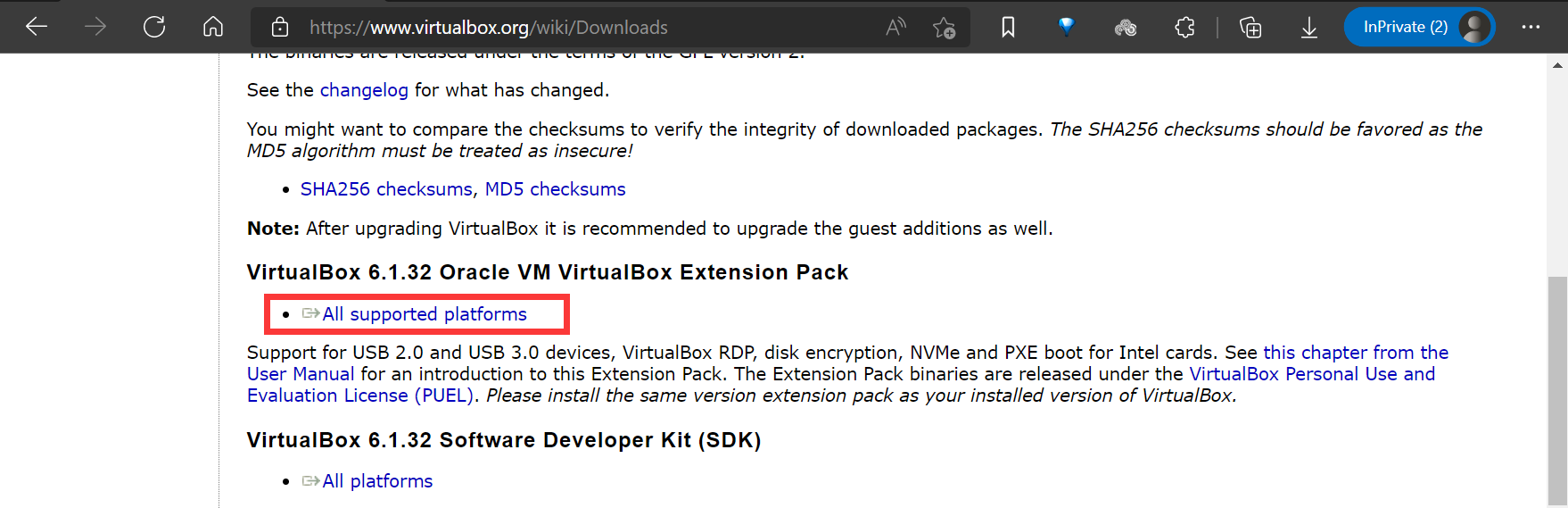Open the Extensions puzzle-piece menu
Screen dimensions: 1568x508
click(x=1184, y=28)
